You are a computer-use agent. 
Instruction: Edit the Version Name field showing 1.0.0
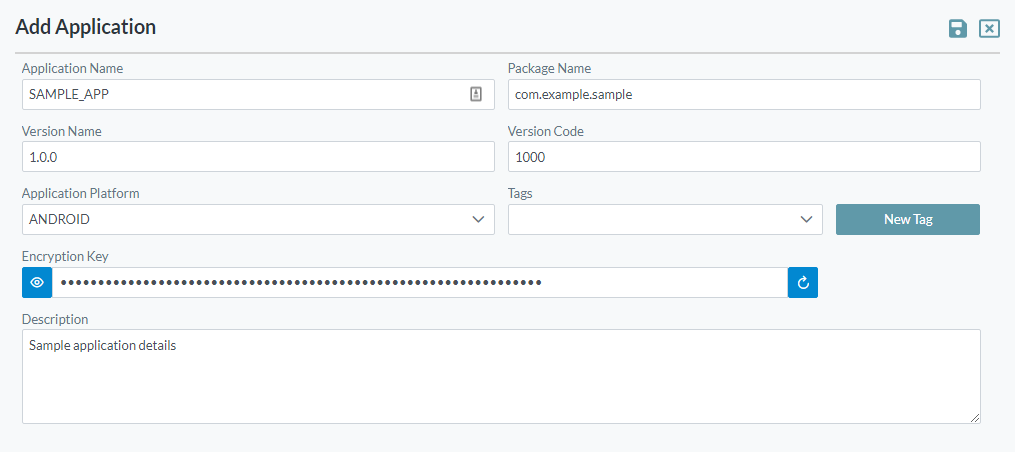point(257,157)
